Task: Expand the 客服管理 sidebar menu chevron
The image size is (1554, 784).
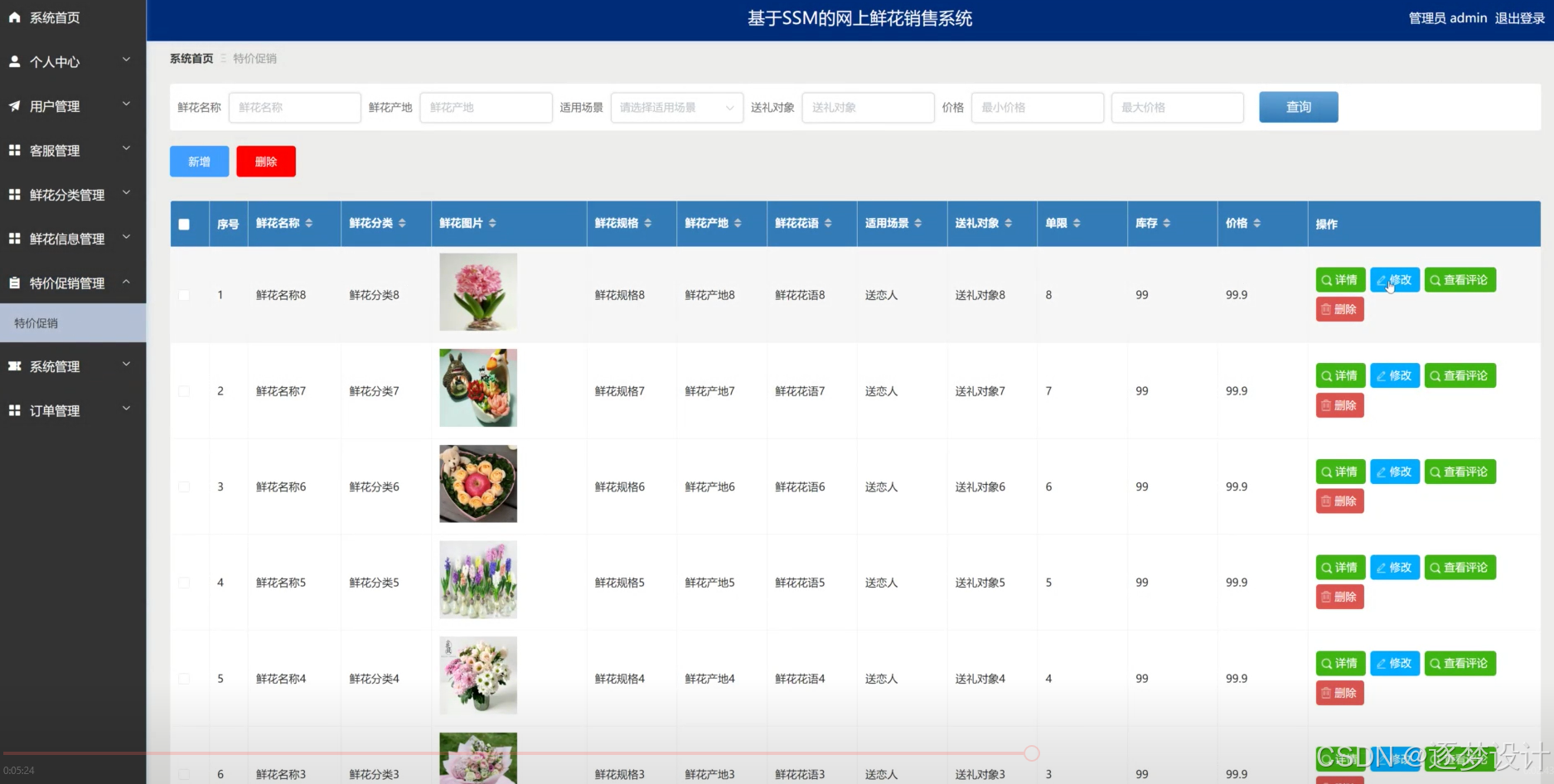Action: click(x=126, y=148)
